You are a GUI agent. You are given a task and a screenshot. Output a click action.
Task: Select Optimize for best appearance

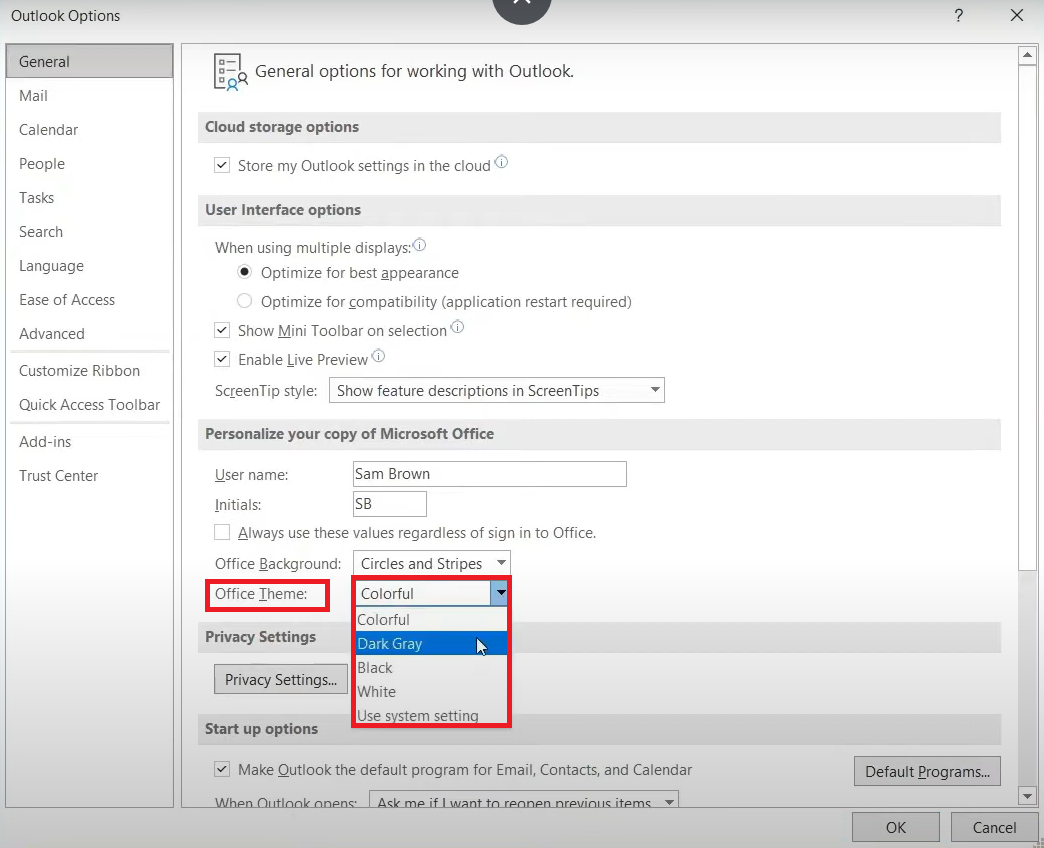coord(245,272)
